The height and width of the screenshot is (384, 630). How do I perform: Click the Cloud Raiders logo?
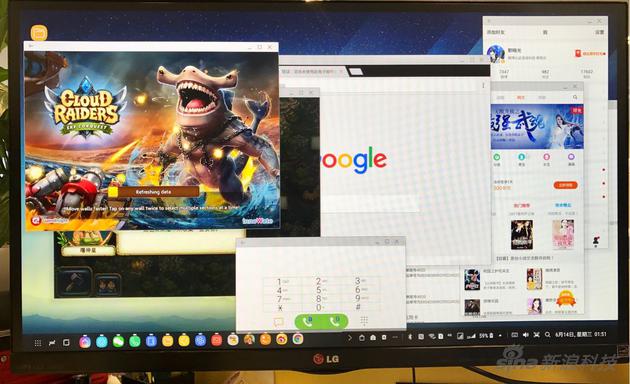pos(86,108)
